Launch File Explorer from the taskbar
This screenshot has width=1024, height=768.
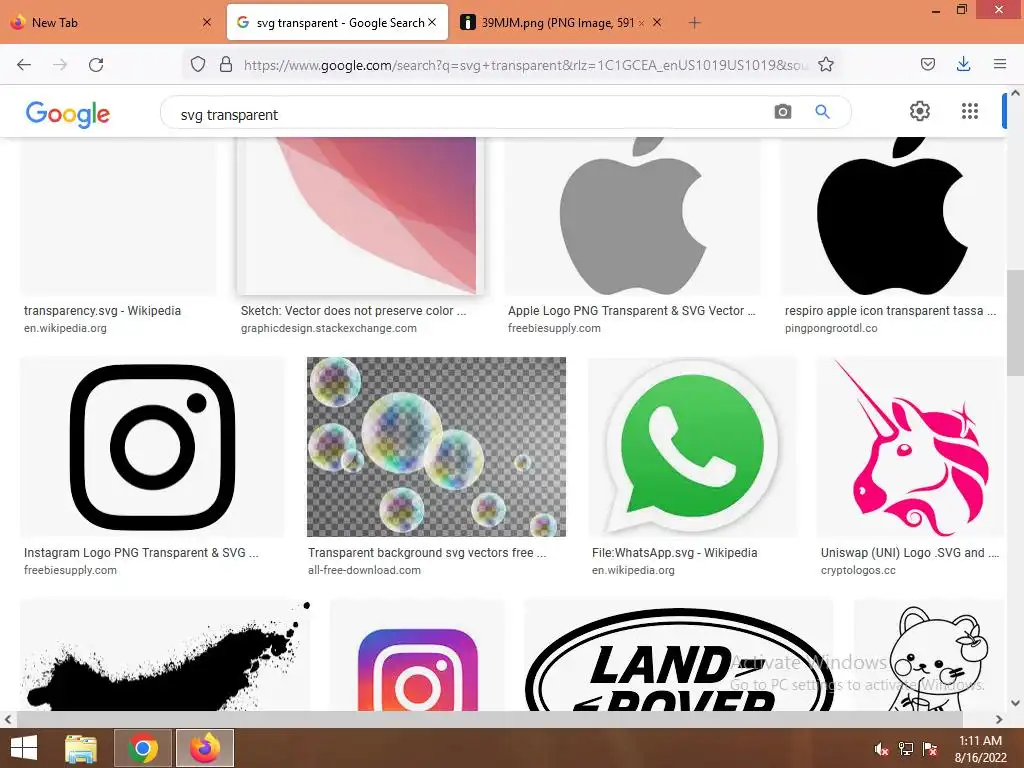coord(81,748)
